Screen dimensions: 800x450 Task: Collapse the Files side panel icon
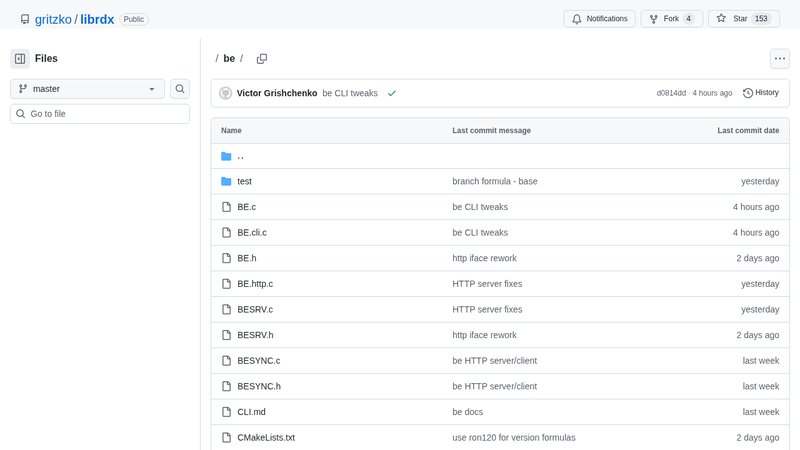pyautogui.click(x=20, y=59)
